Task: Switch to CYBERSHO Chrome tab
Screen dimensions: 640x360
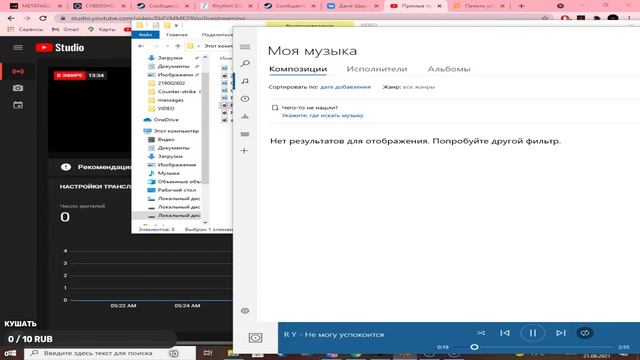Action: coord(100,6)
